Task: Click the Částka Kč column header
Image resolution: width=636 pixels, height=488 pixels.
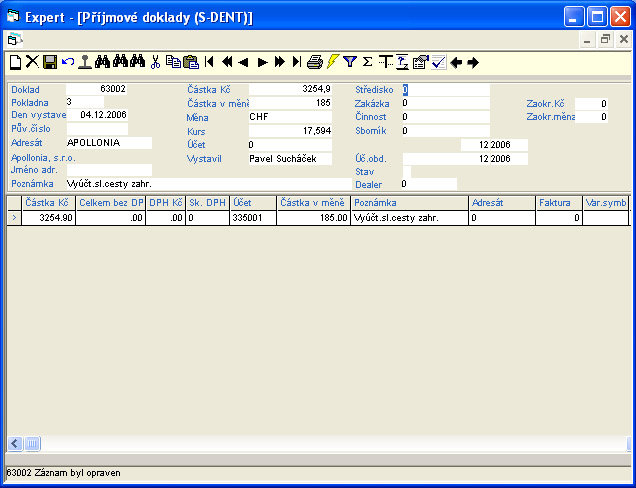Action: pyautogui.click(x=48, y=203)
